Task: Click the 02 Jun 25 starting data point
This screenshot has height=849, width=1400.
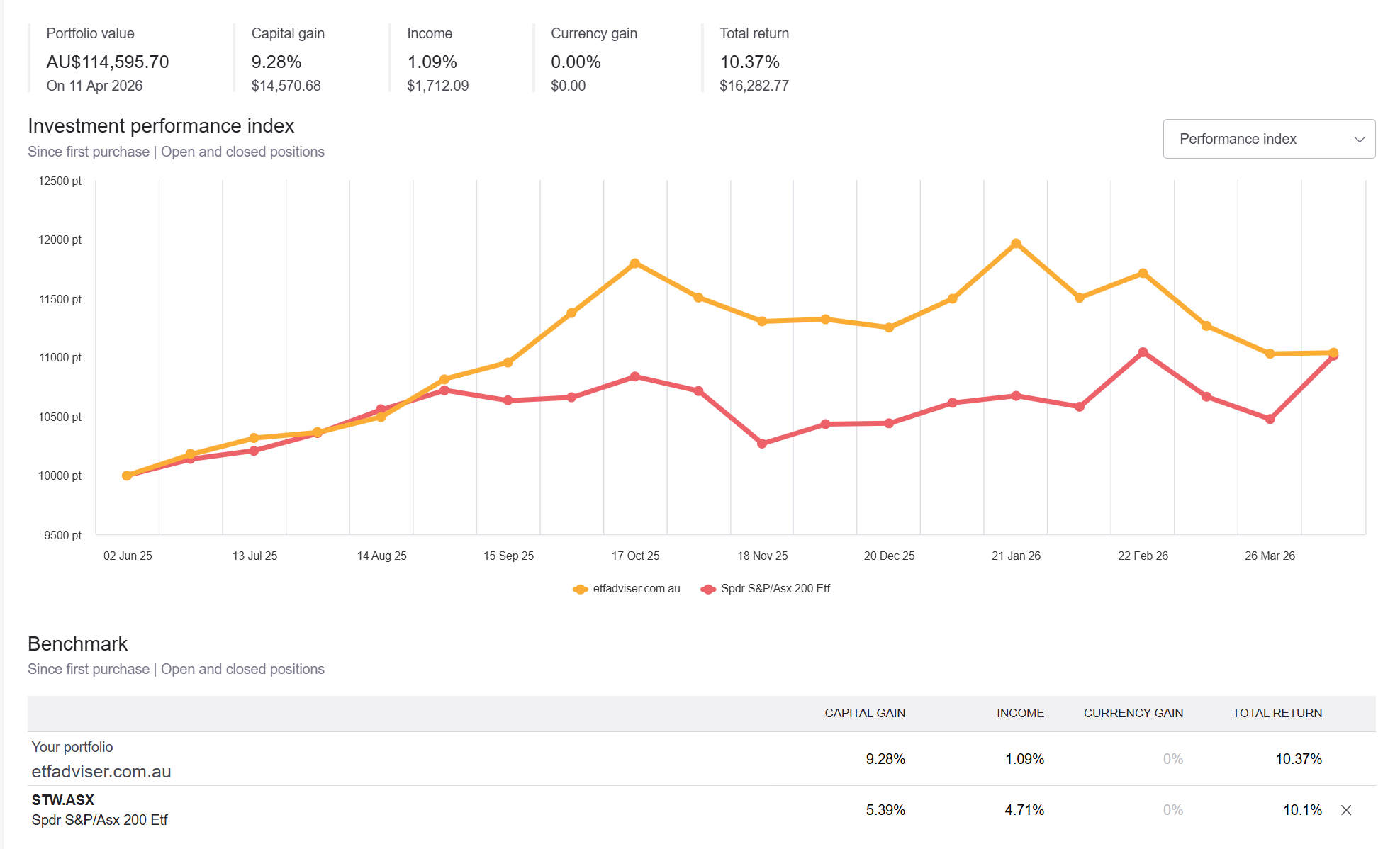Action: tap(126, 476)
